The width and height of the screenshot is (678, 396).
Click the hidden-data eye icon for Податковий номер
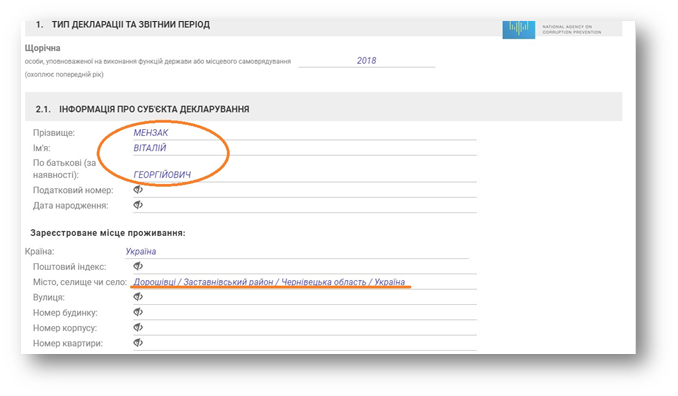(138, 189)
